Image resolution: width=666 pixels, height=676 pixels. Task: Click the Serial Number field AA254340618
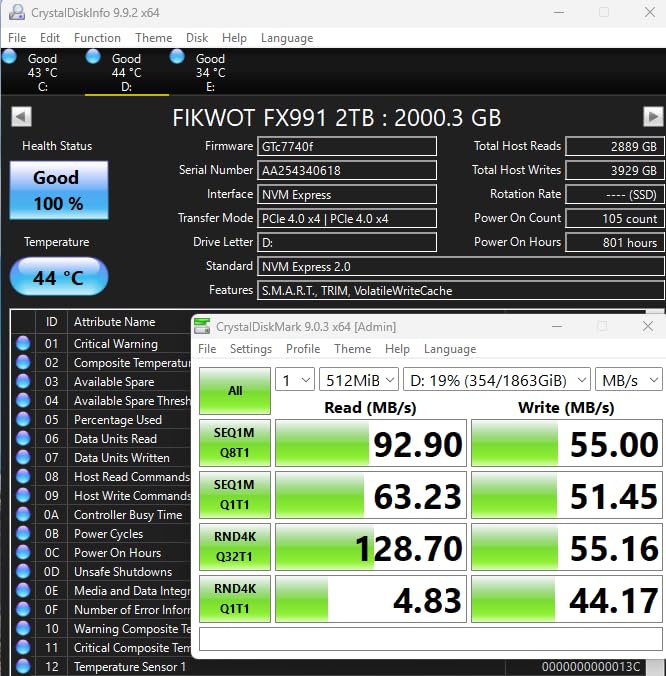click(x=347, y=170)
